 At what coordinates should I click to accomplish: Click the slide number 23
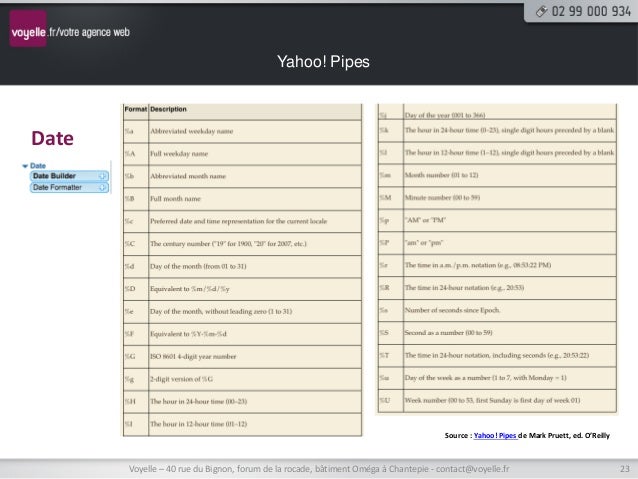pos(625,469)
